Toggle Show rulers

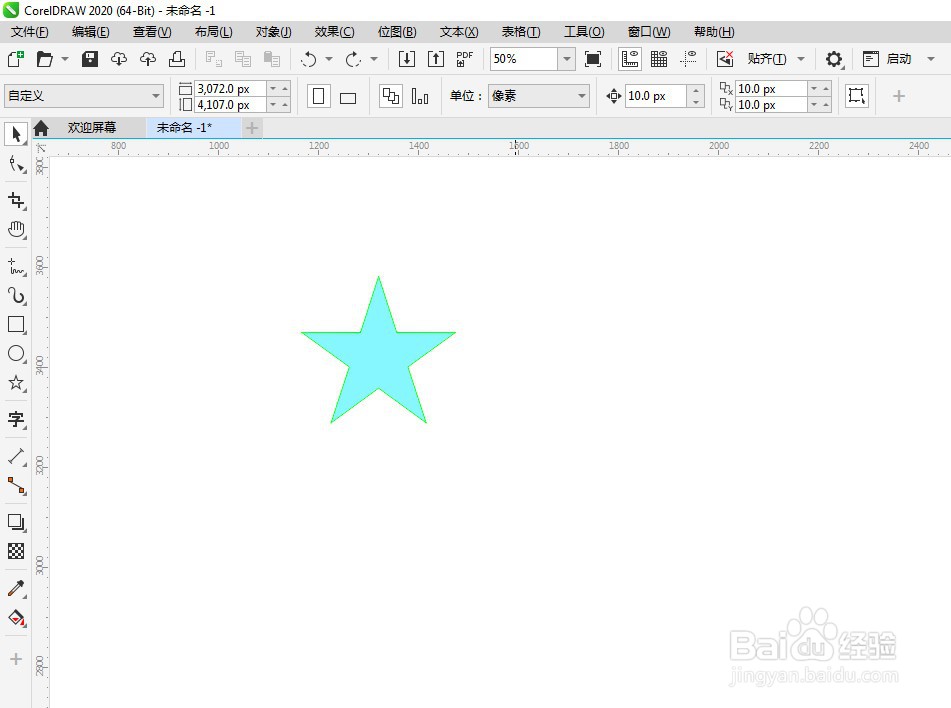click(x=630, y=59)
